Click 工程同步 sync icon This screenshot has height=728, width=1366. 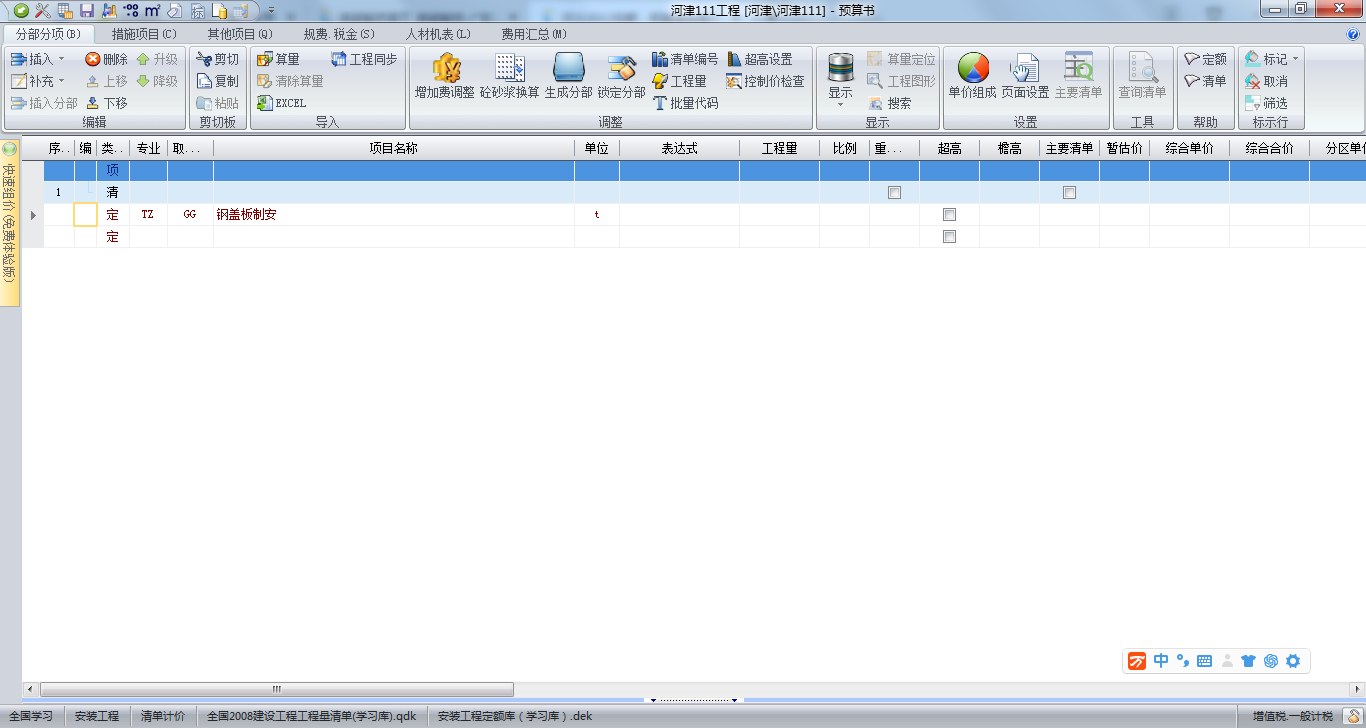[339, 59]
